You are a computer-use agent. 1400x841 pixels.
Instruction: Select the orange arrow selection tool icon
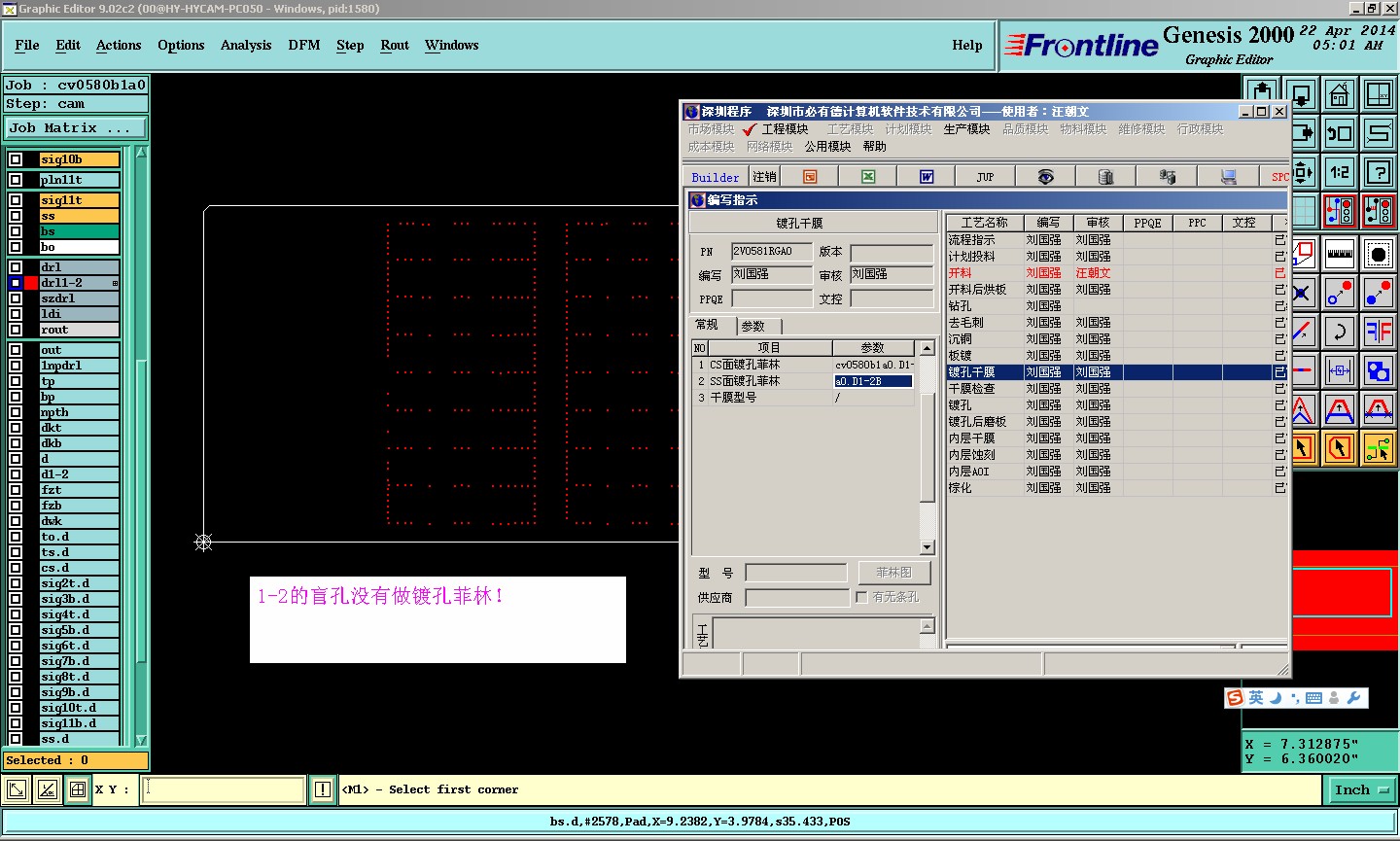coord(1340,448)
